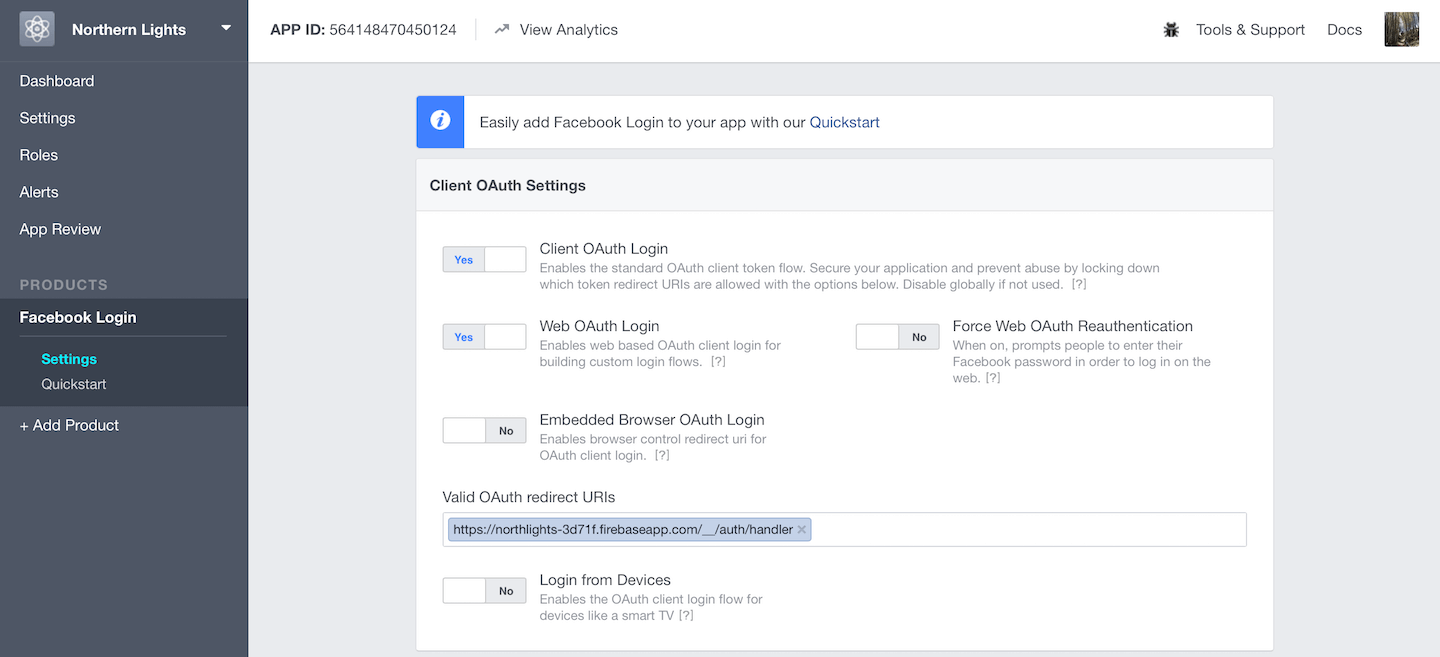
Task: Toggle Force Web OAuth Reauthentication switch
Action: 897,337
